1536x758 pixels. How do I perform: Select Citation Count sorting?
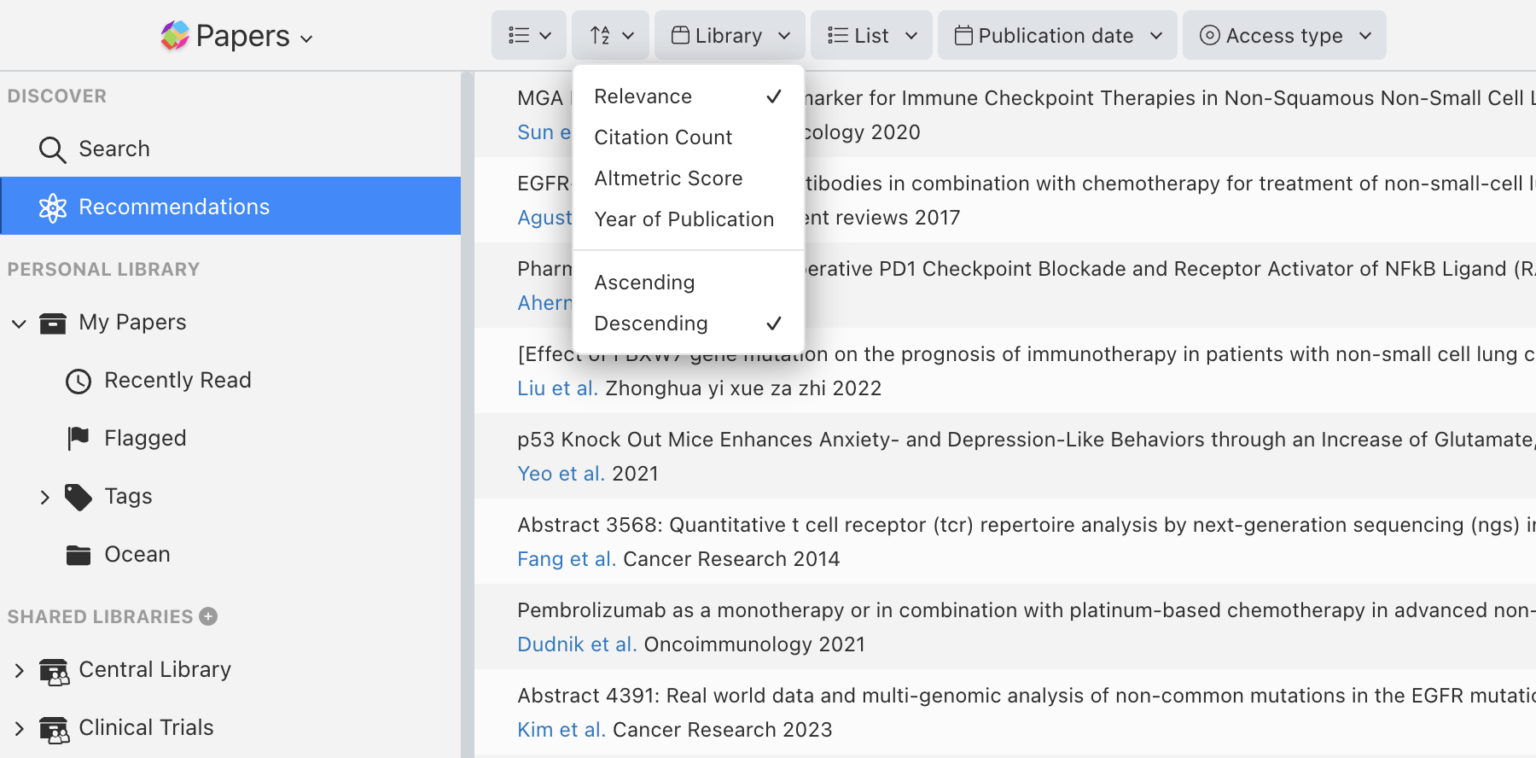point(663,137)
